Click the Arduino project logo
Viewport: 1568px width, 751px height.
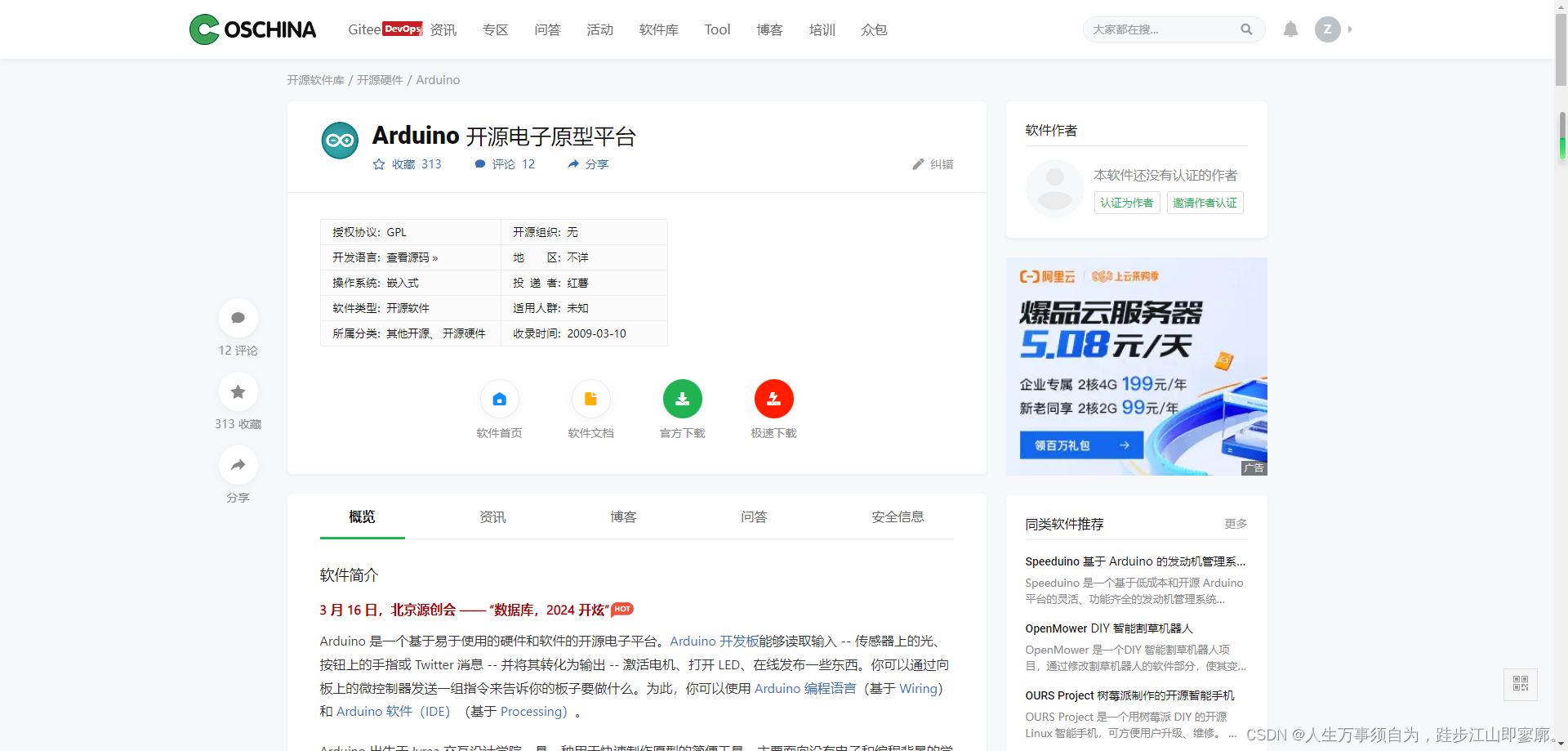(340, 141)
